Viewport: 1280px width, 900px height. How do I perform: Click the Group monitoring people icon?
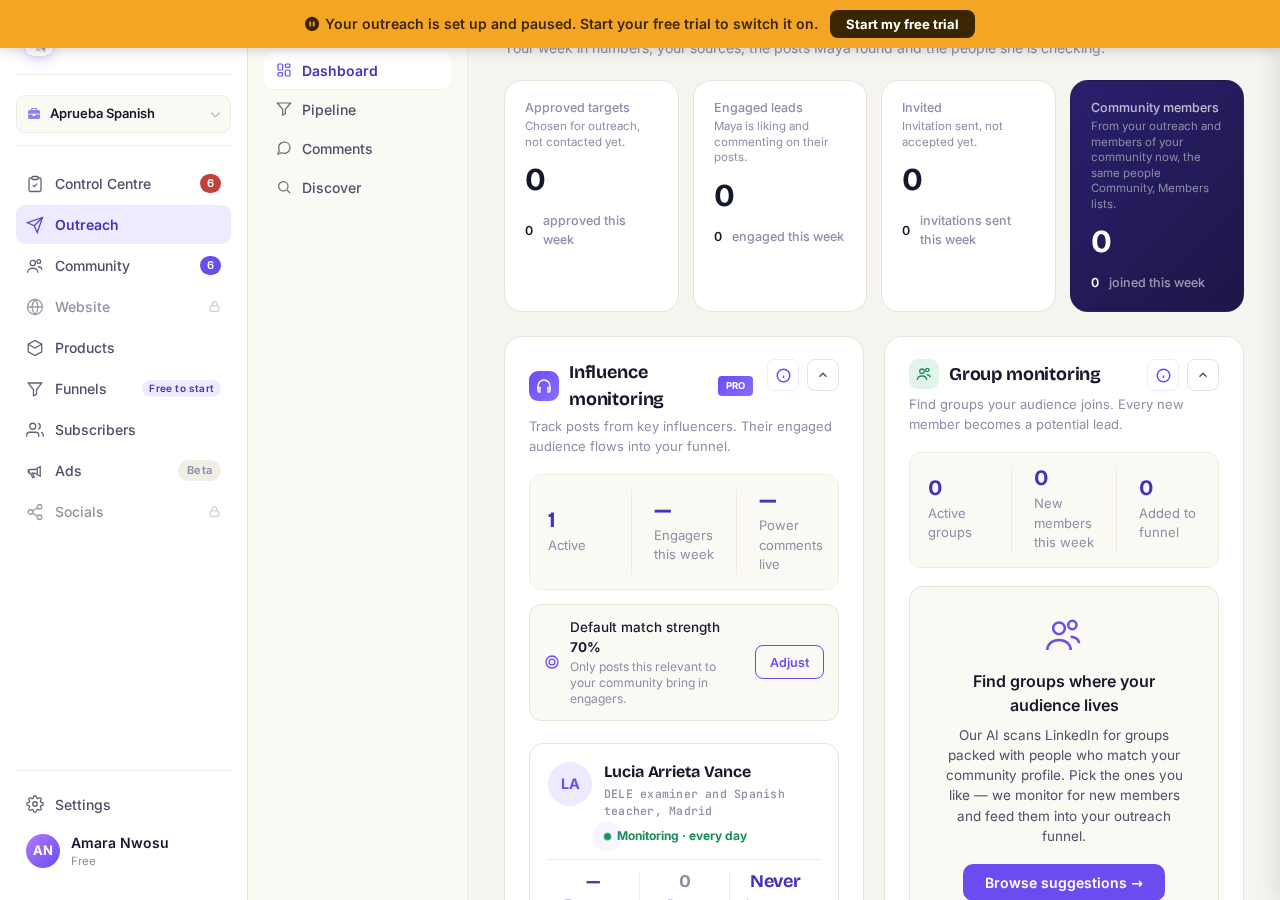(924, 374)
